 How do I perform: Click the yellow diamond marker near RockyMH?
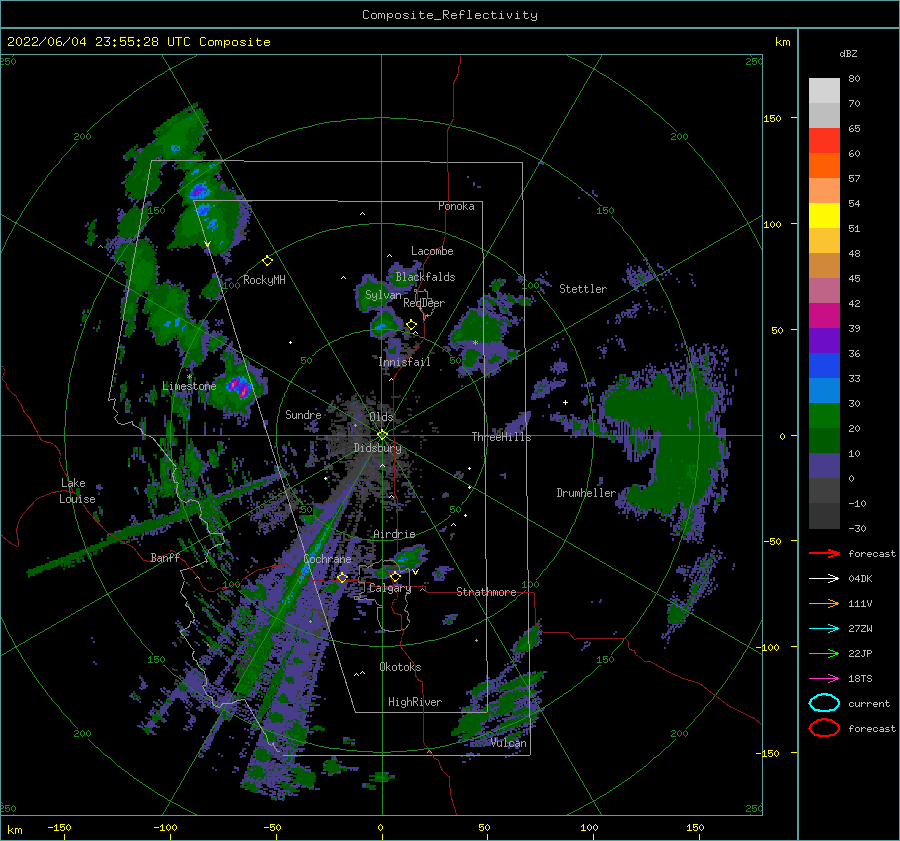(x=267, y=261)
